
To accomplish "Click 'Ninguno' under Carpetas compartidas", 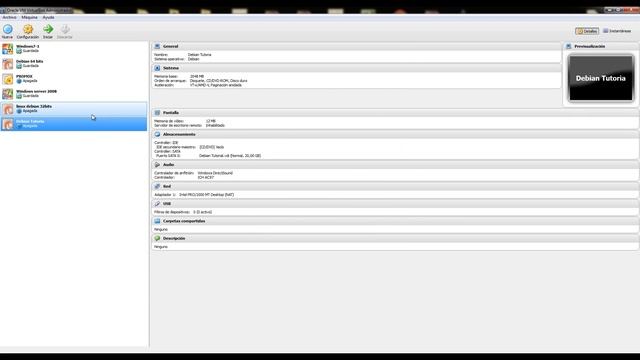I will coord(161,230).
